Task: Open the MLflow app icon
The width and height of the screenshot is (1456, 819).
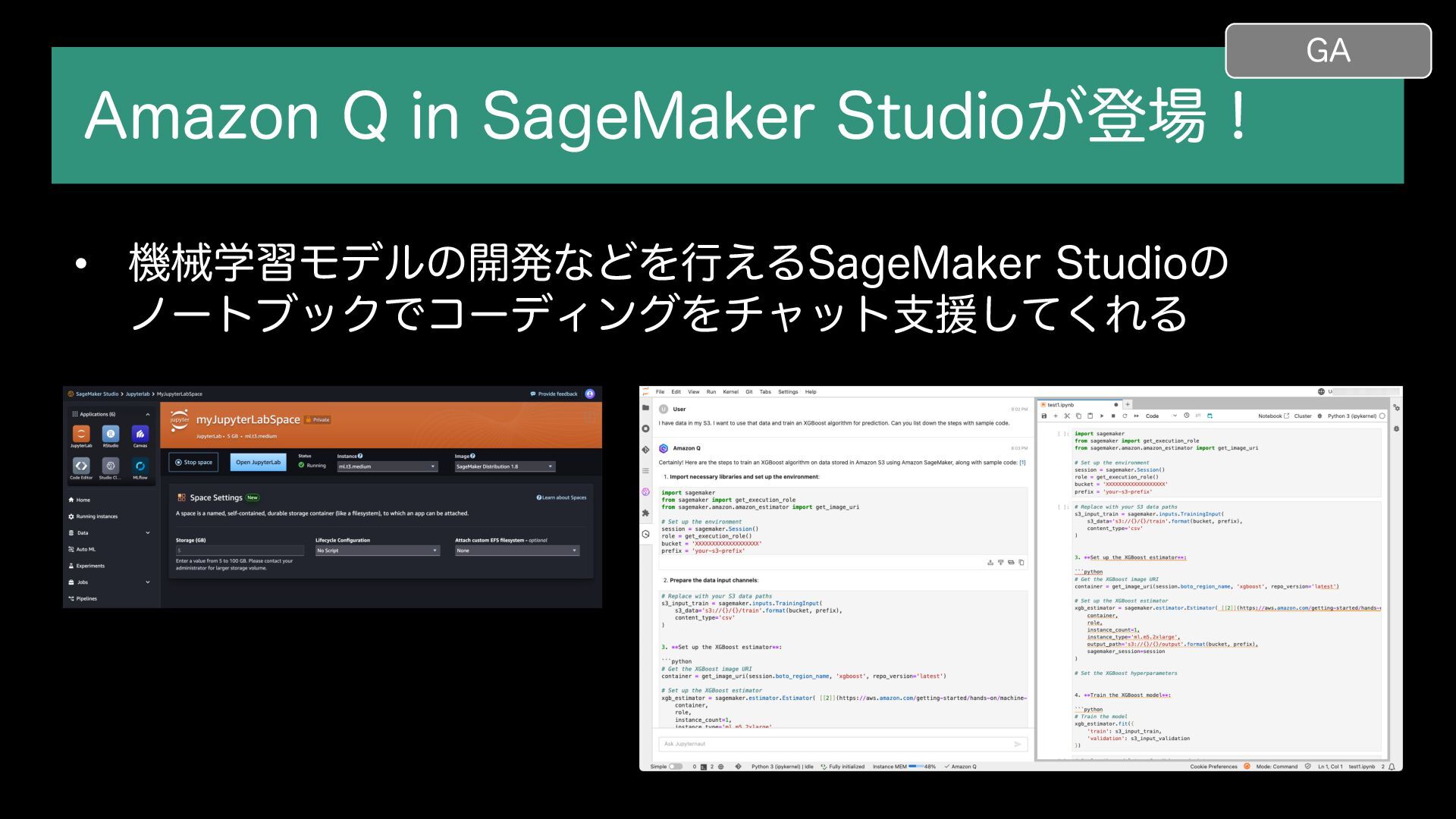Action: (x=140, y=466)
